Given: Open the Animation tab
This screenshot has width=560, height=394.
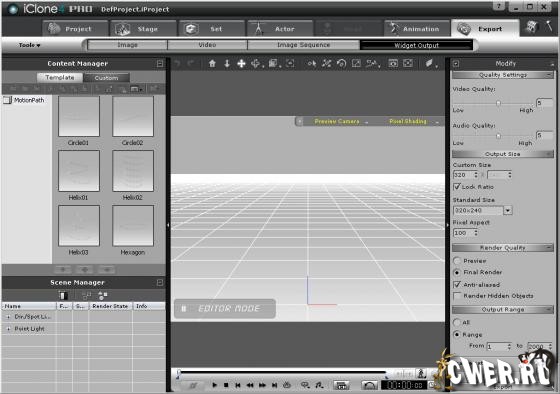Looking at the screenshot, I should (x=417, y=29).
